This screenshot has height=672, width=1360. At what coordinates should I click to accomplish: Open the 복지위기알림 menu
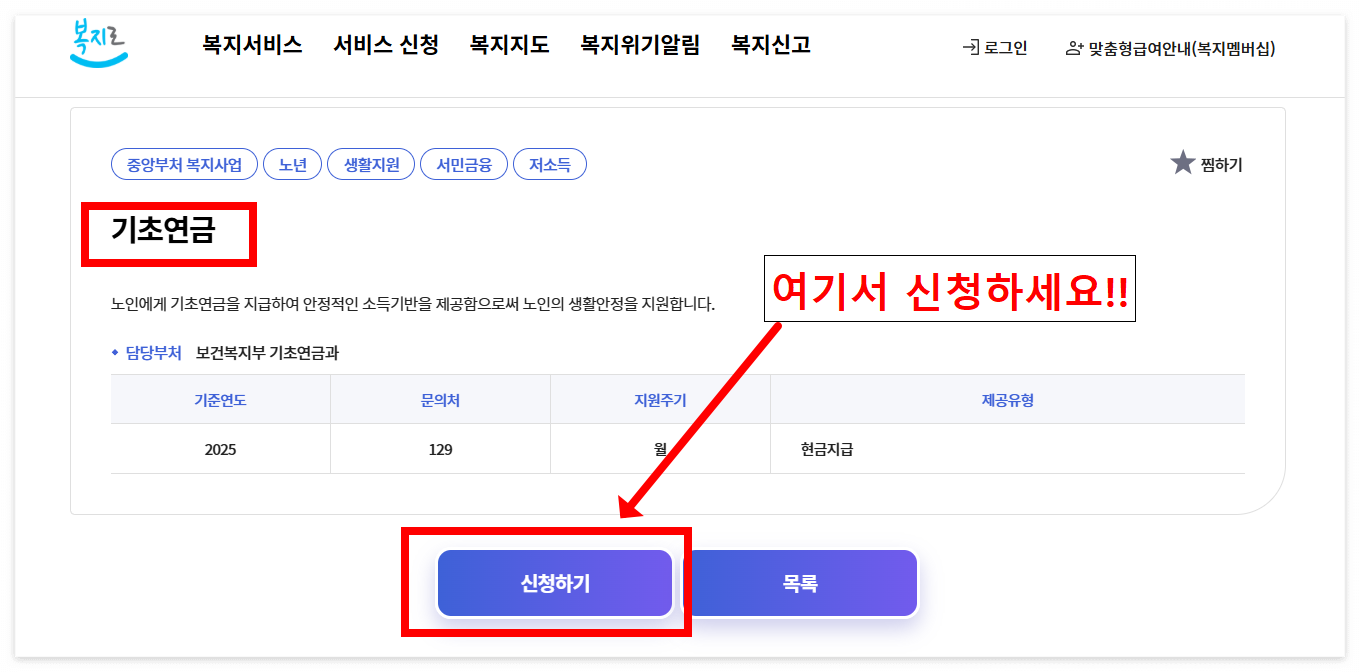tap(640, 44)
